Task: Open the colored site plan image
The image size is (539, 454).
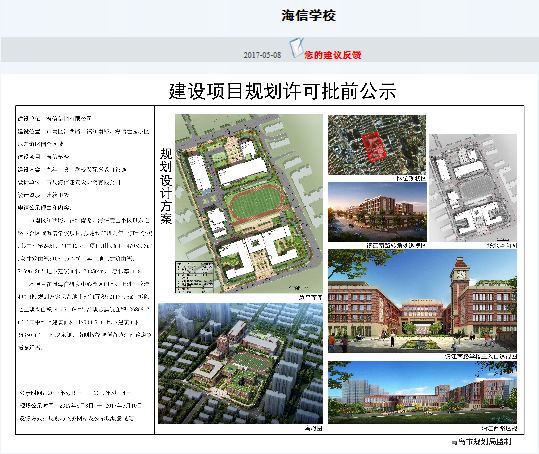Action: tap(249, 204)
